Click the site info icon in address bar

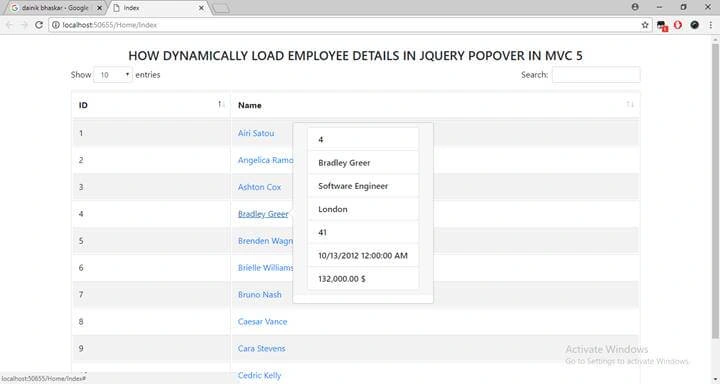coord(56,25)
